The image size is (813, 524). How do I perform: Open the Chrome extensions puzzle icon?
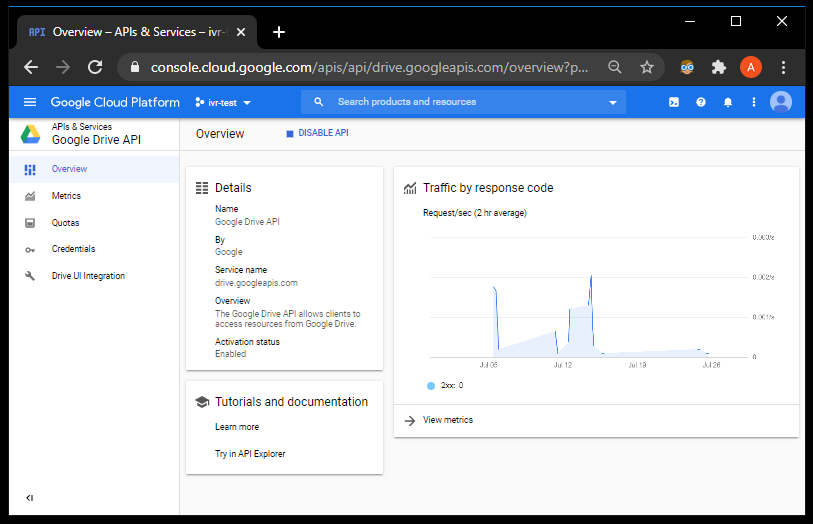pyautogui.click(x=719, y=67)
